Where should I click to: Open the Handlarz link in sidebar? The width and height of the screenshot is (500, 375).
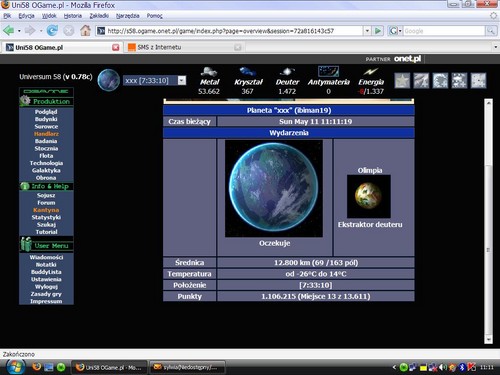coord(46,134)
